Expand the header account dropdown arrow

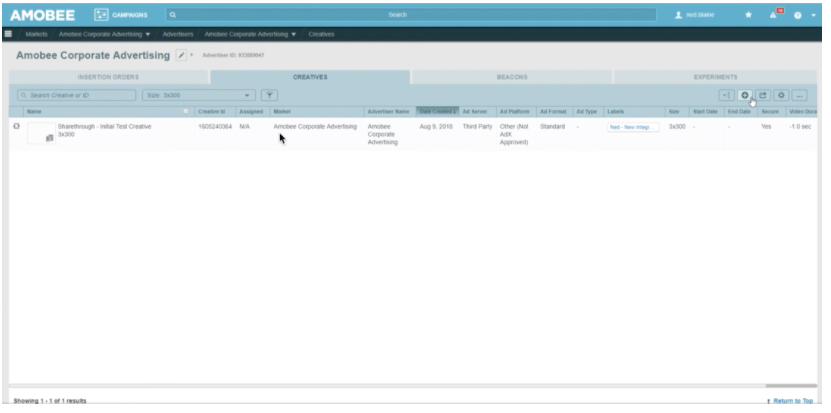click(814, 15)
